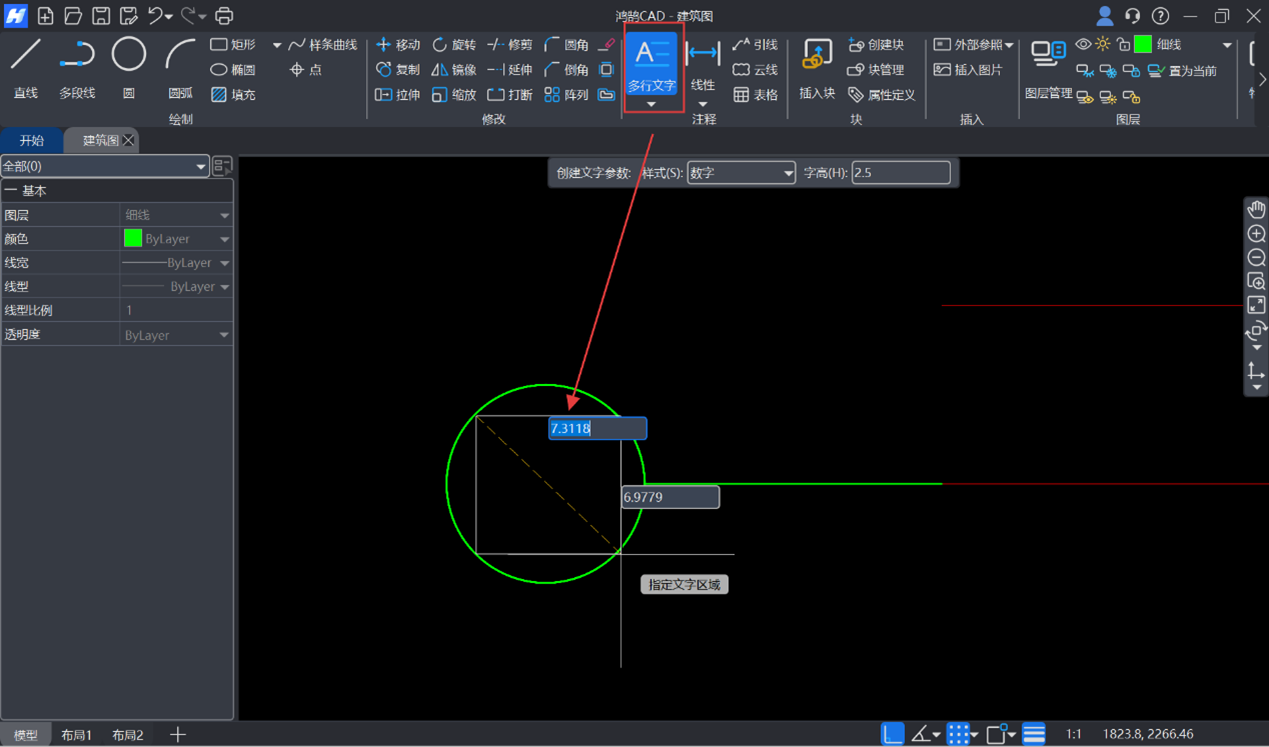Click the 移动 move button
Screen dimensions: 1269x747
point(398,45)
